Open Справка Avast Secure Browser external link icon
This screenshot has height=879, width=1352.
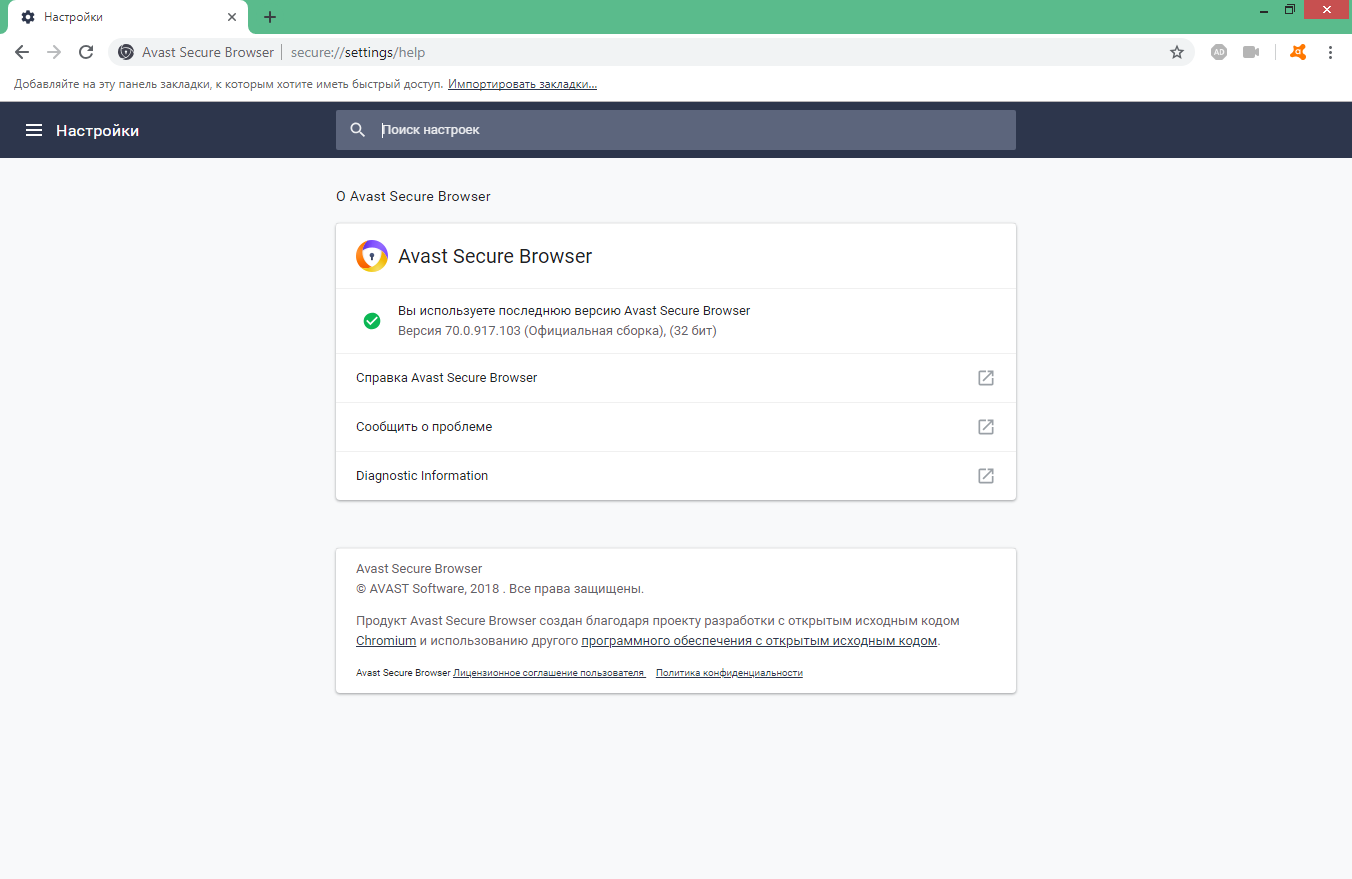pos(986,378)
